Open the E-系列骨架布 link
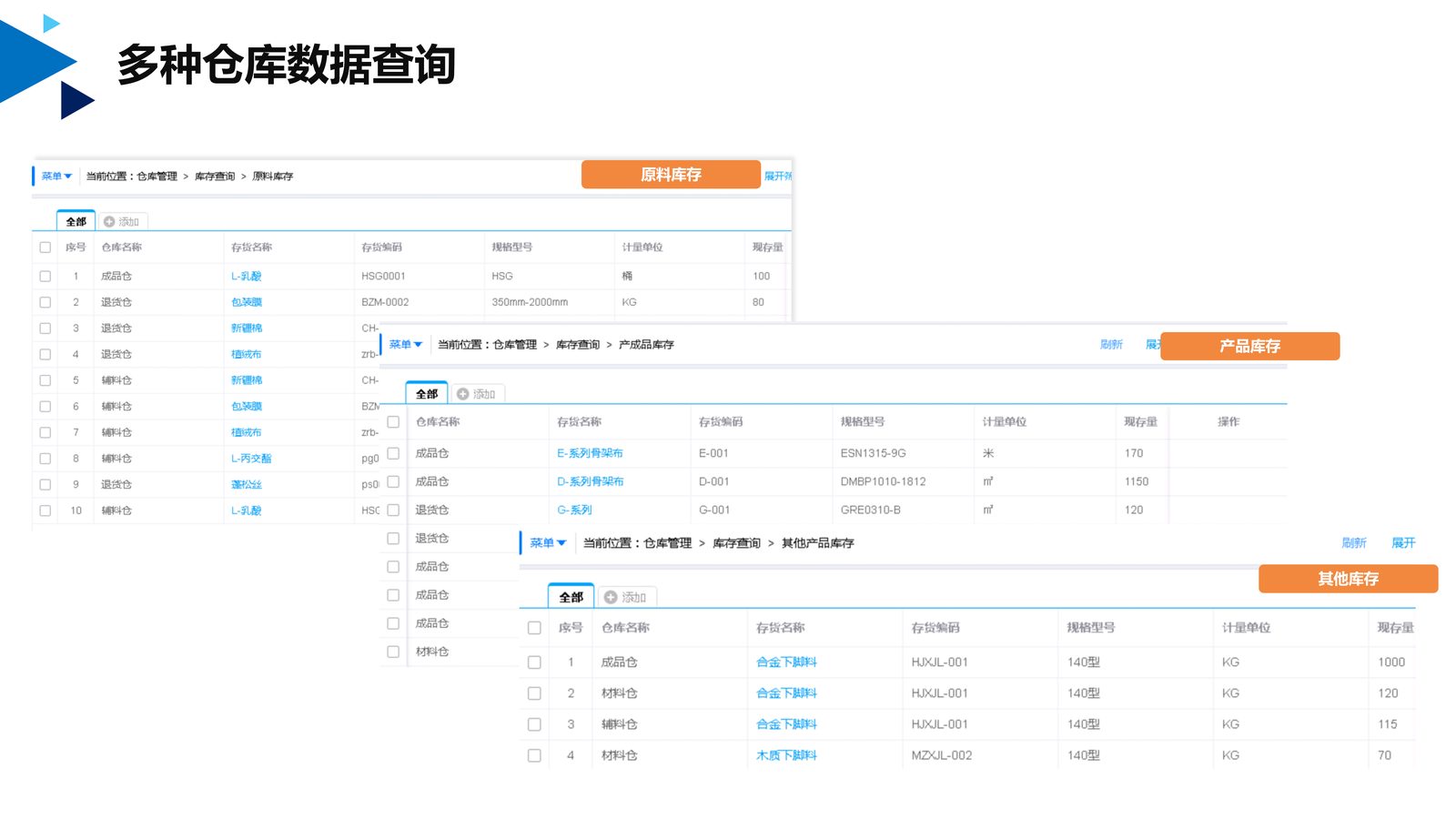This screenshot has height=819, width=1456. (590, 453)
